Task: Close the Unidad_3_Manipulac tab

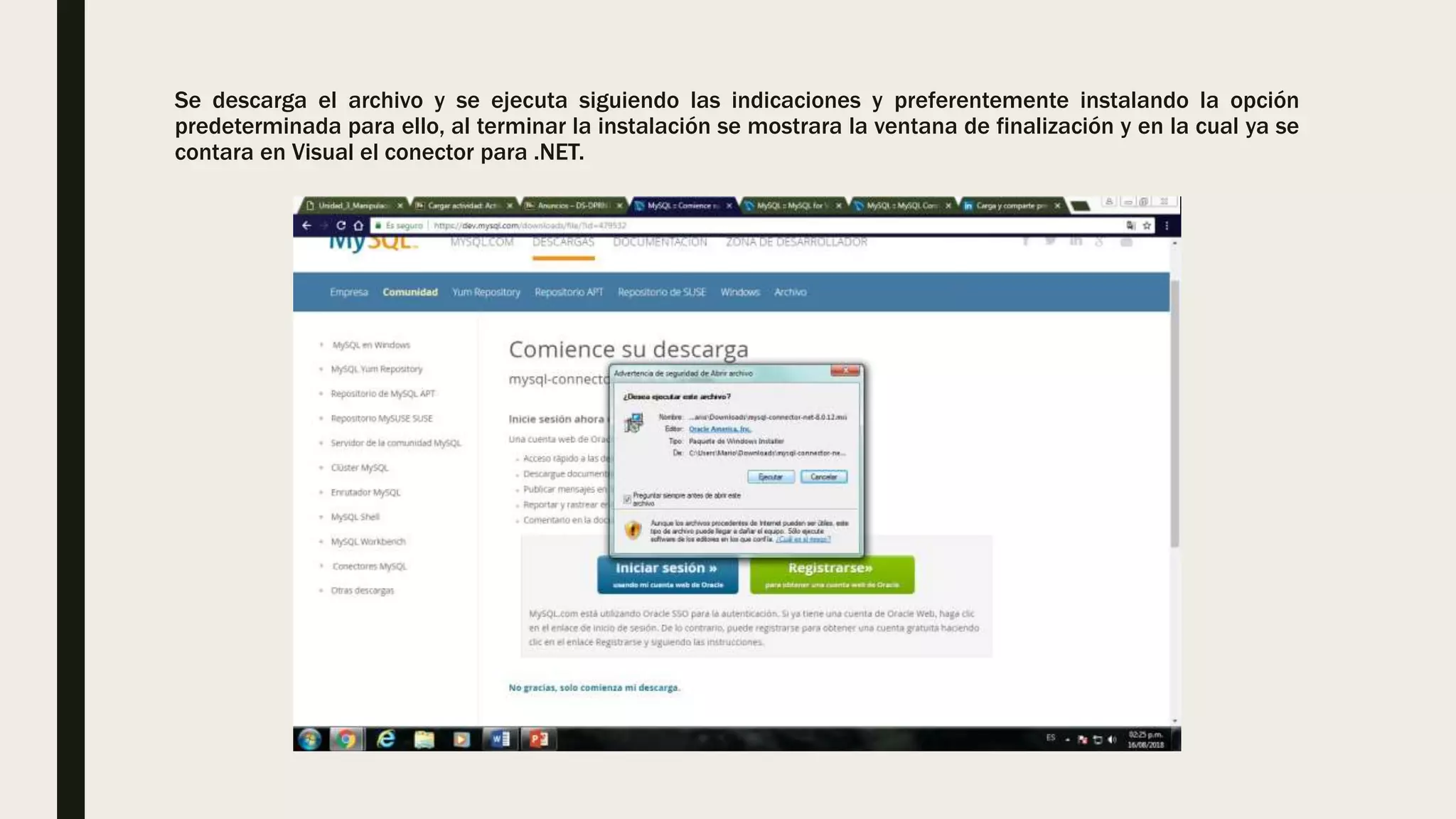Action: pos(400,205)
